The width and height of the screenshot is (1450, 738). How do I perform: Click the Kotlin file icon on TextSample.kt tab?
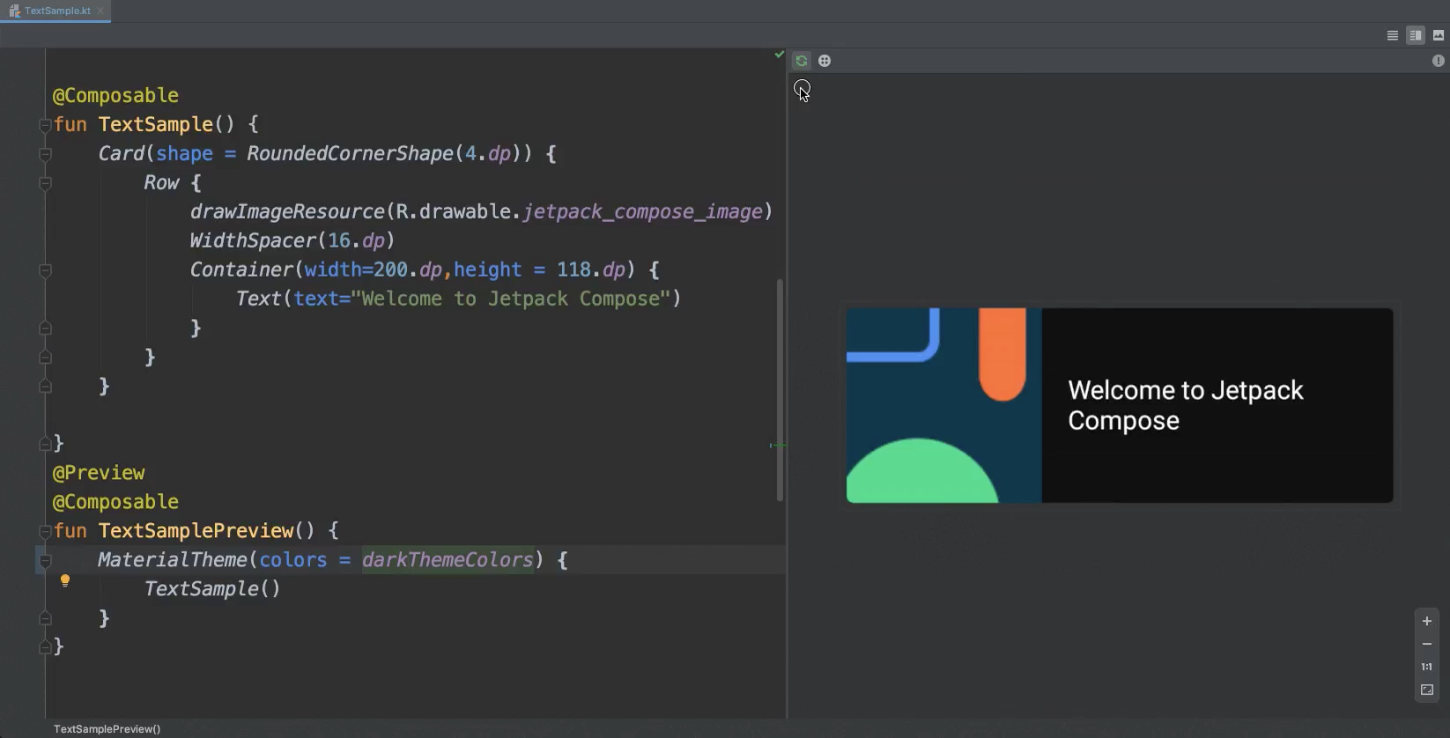pyautogui.click(x=14, y=11)
